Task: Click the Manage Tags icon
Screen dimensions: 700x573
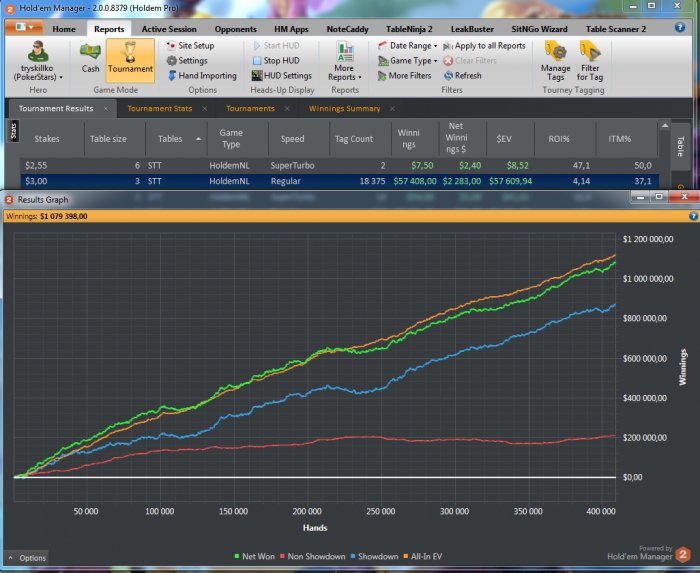Action: click(555, 58)
